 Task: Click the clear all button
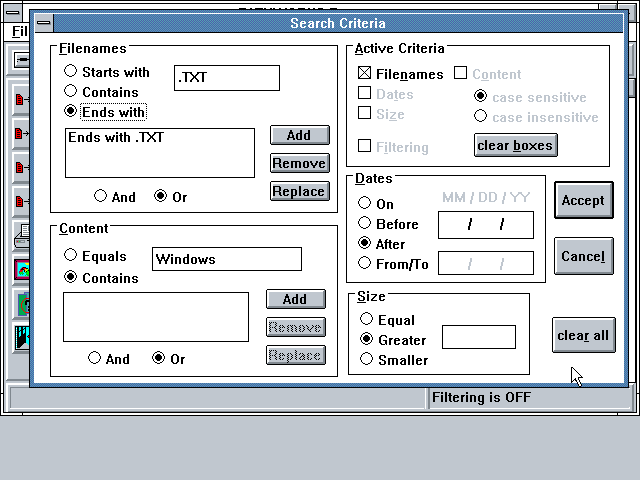pos(584,335)
